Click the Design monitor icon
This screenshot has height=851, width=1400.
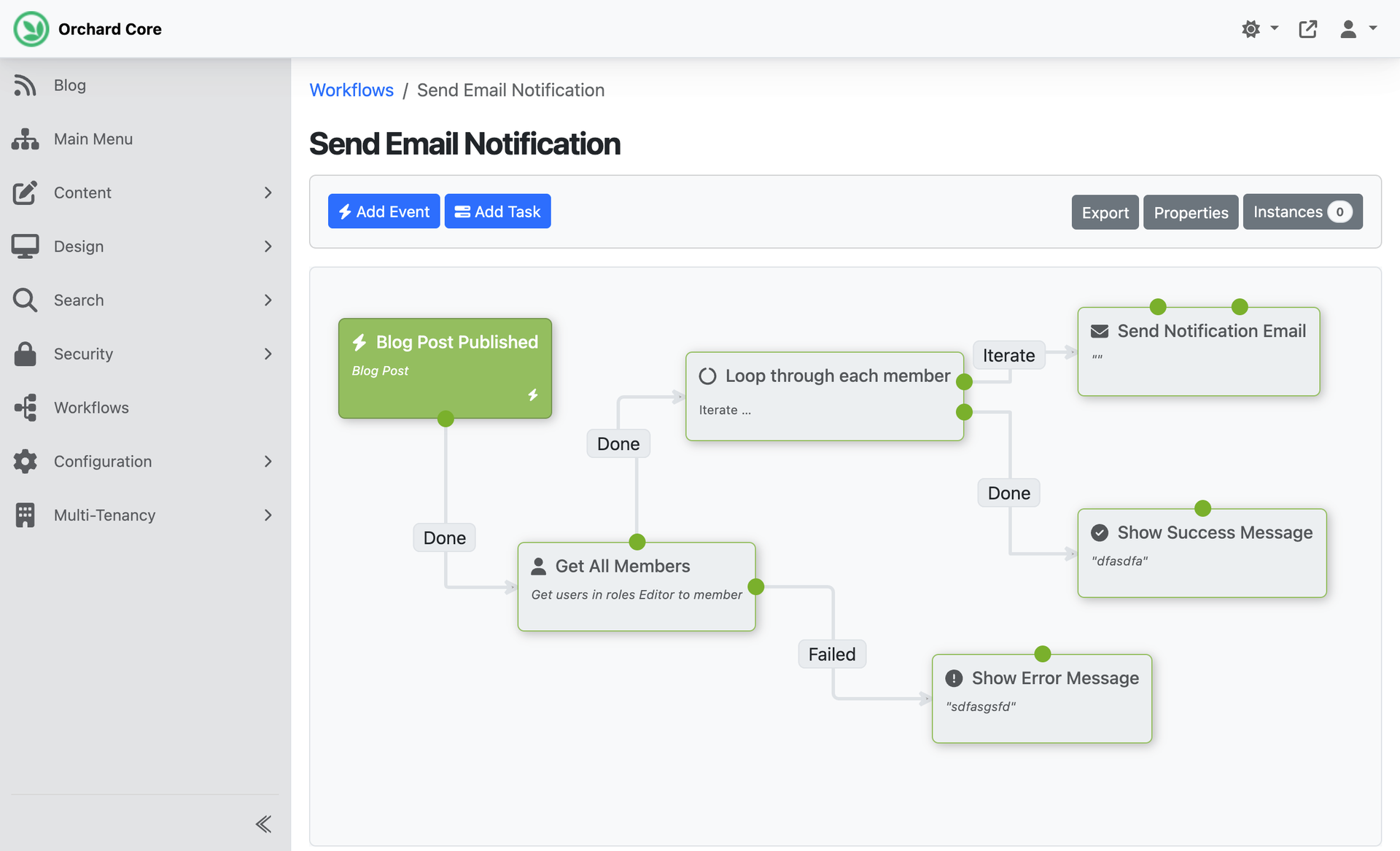tap(26, 246)
